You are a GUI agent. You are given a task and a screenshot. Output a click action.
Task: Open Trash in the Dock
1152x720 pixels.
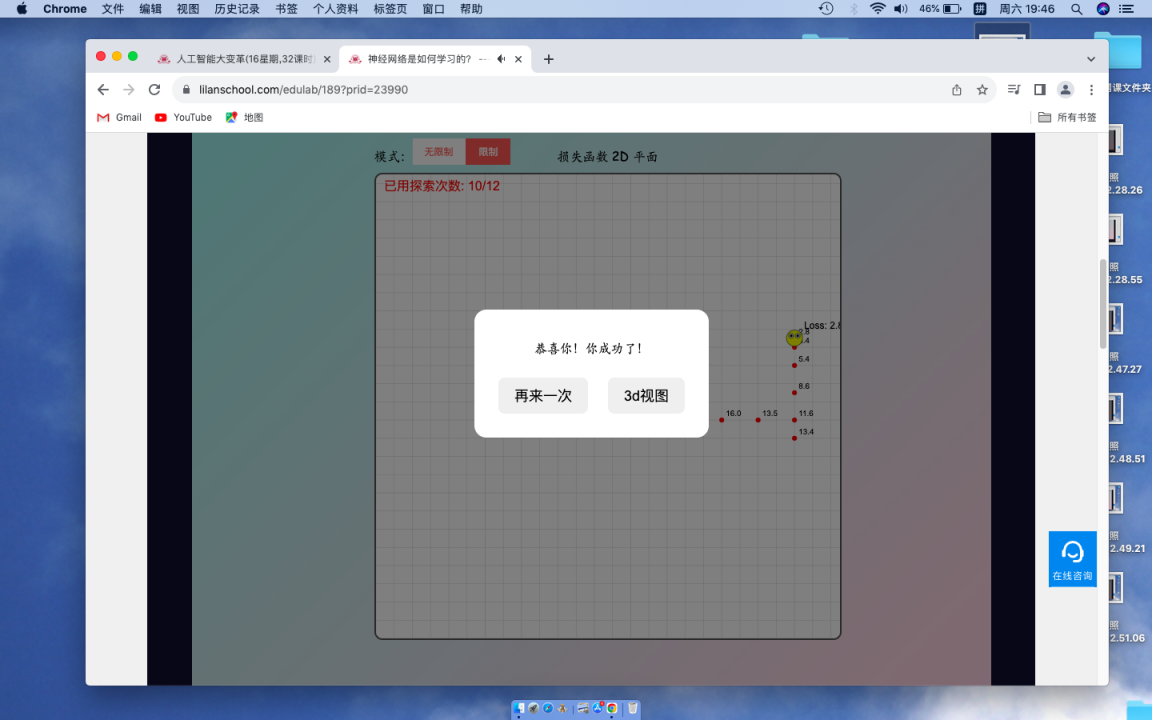point(633,708)
